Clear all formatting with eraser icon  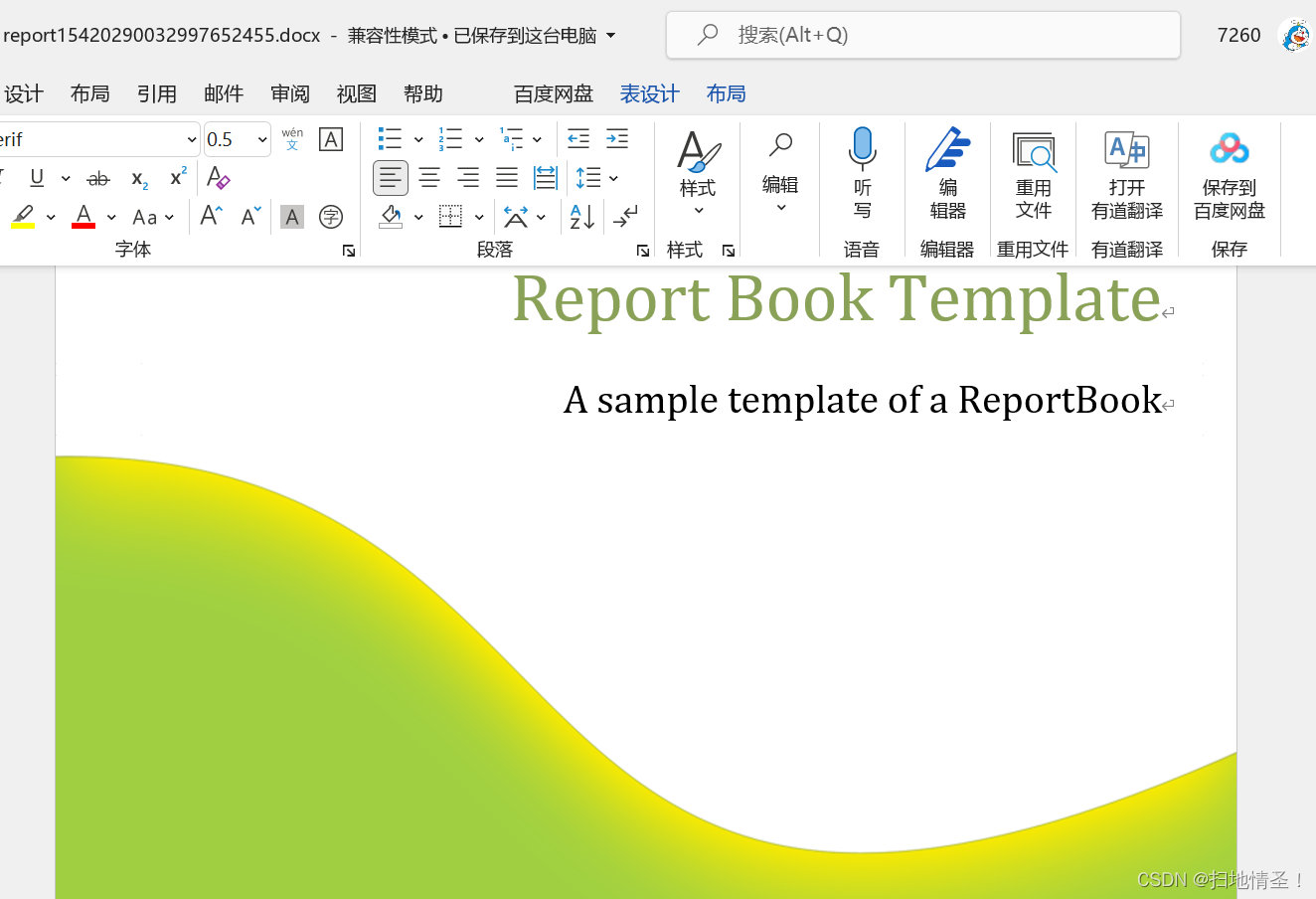[x=219, y=178]
